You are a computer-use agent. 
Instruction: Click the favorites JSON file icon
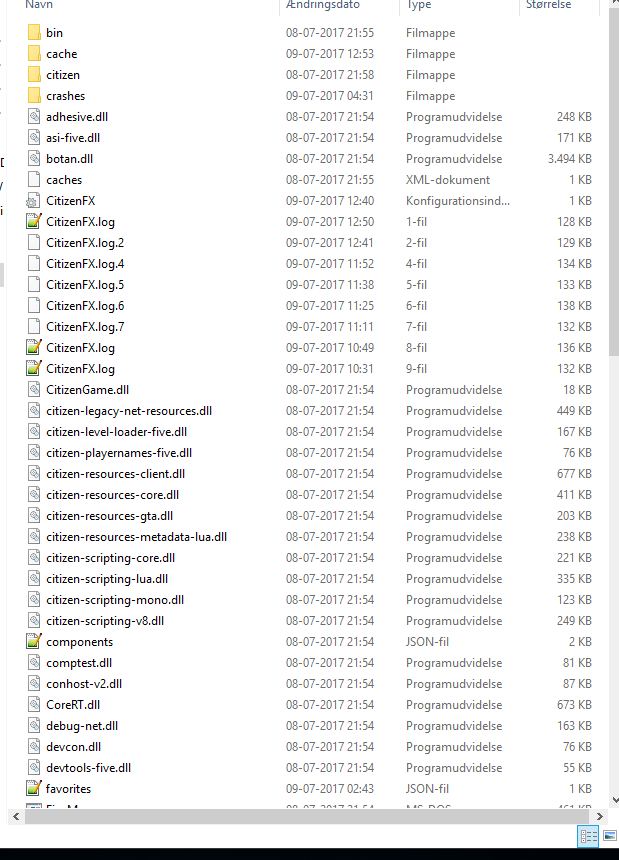tap(33, 789)
